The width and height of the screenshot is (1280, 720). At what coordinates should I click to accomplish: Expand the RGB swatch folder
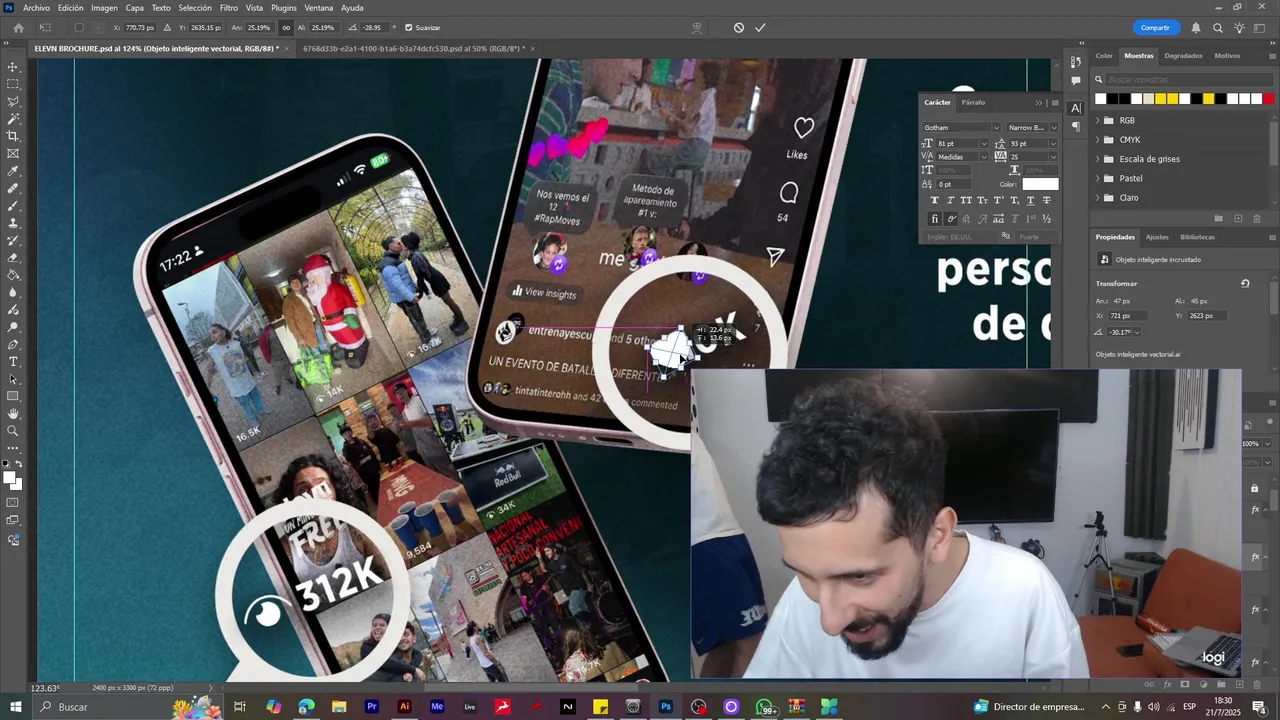tap(1098, 120)
